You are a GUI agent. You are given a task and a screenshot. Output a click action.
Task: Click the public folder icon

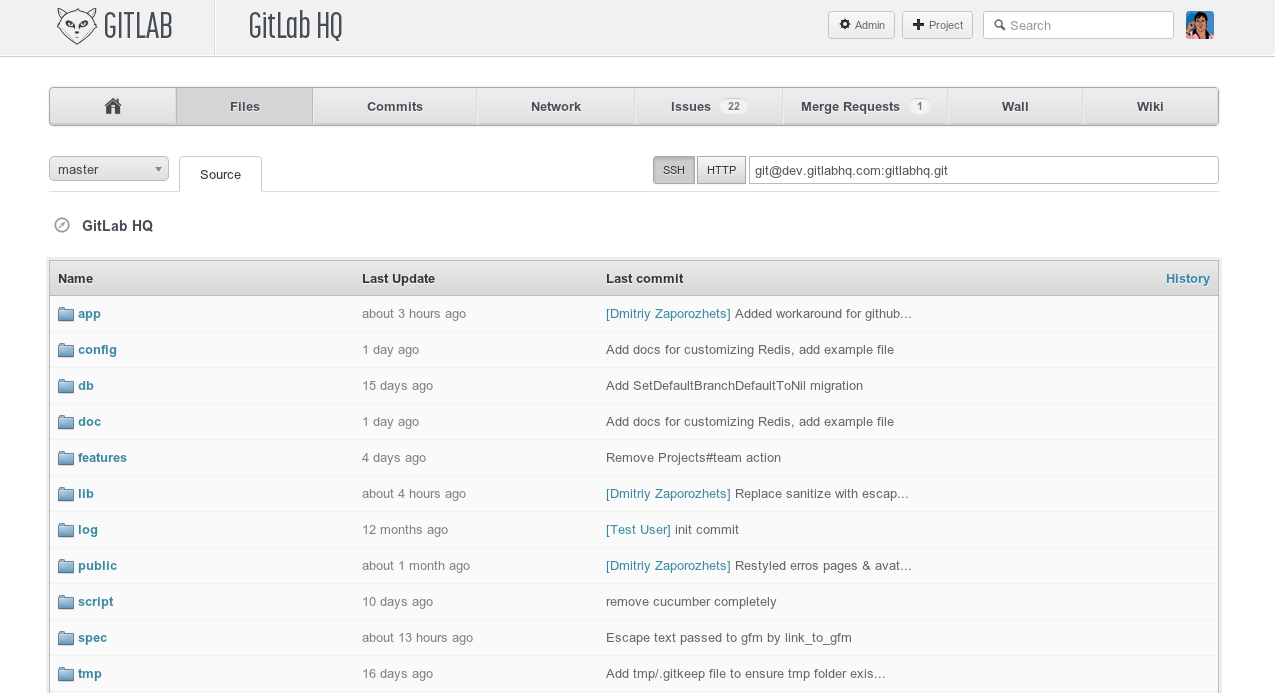click(x=66, y=566)
